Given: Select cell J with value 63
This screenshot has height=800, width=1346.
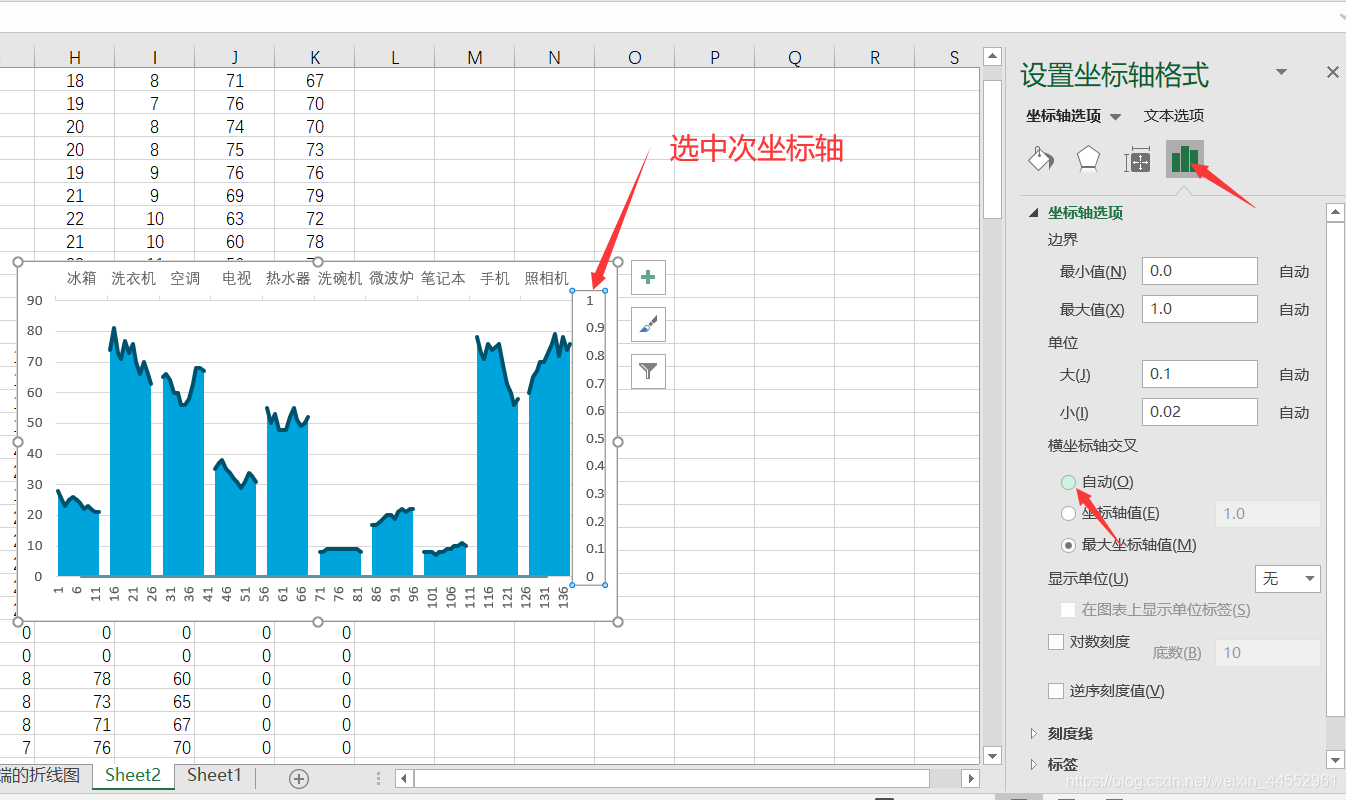Looking at the screenshot, I should 235,219.
